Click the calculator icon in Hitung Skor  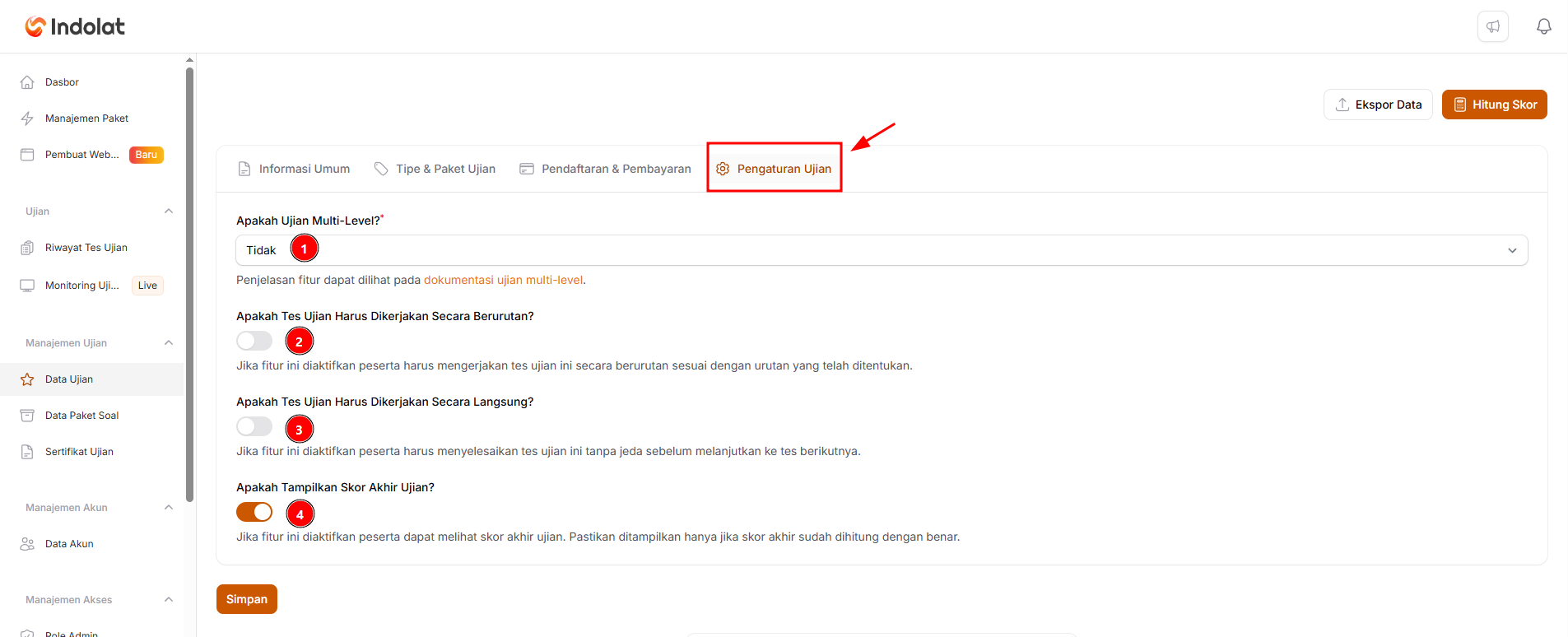(1460, 105)
